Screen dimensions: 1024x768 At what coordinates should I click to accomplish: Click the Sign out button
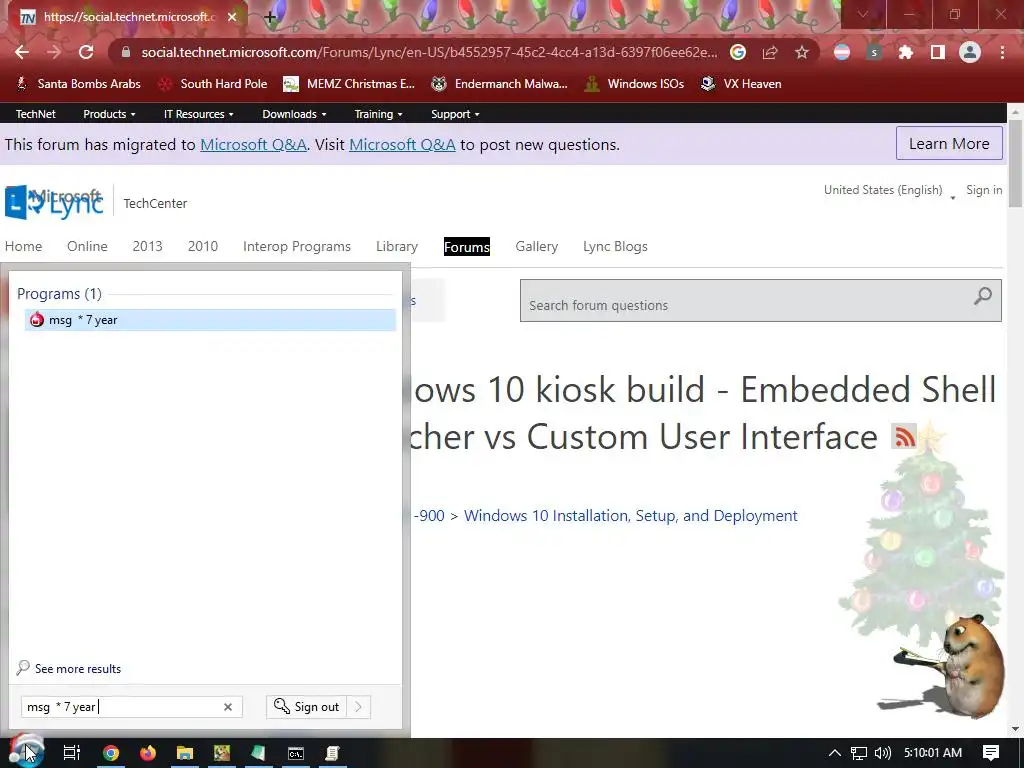tap(306, 707)
